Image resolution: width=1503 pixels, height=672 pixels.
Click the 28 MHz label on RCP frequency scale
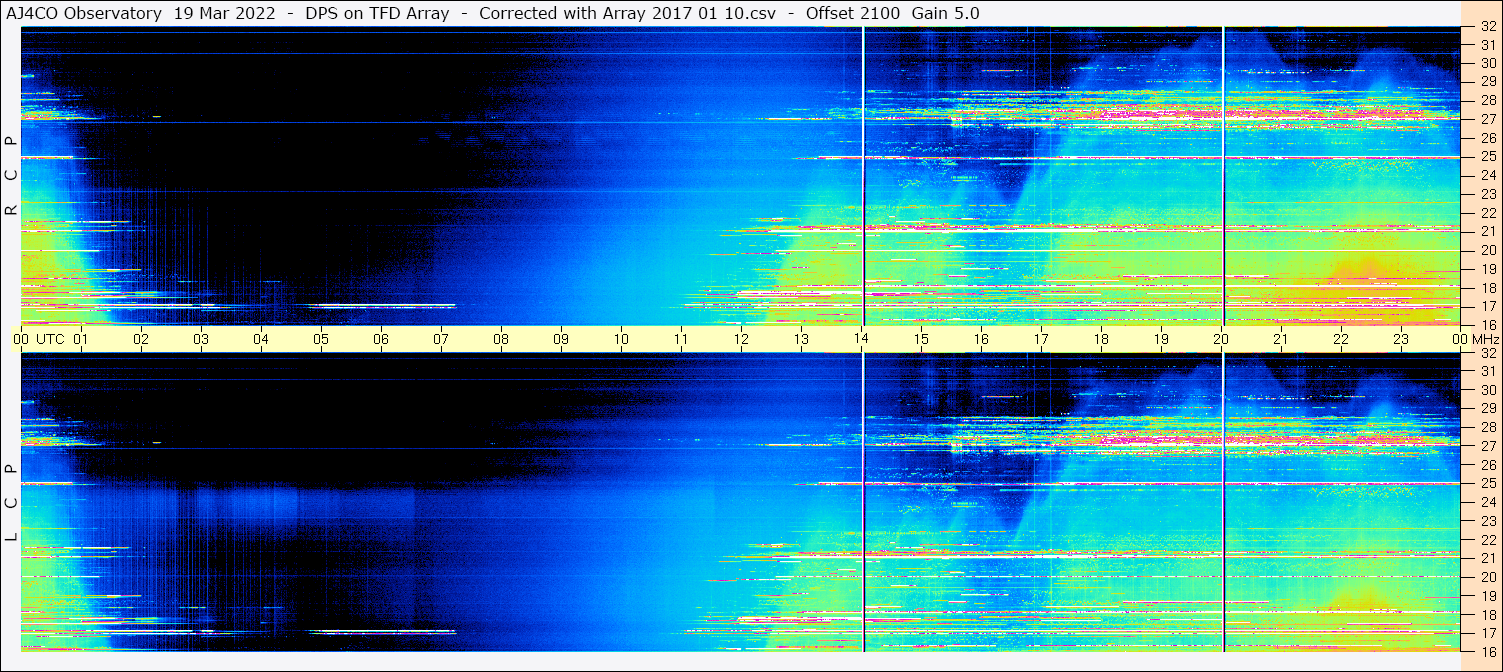[x=1487, y=100]
